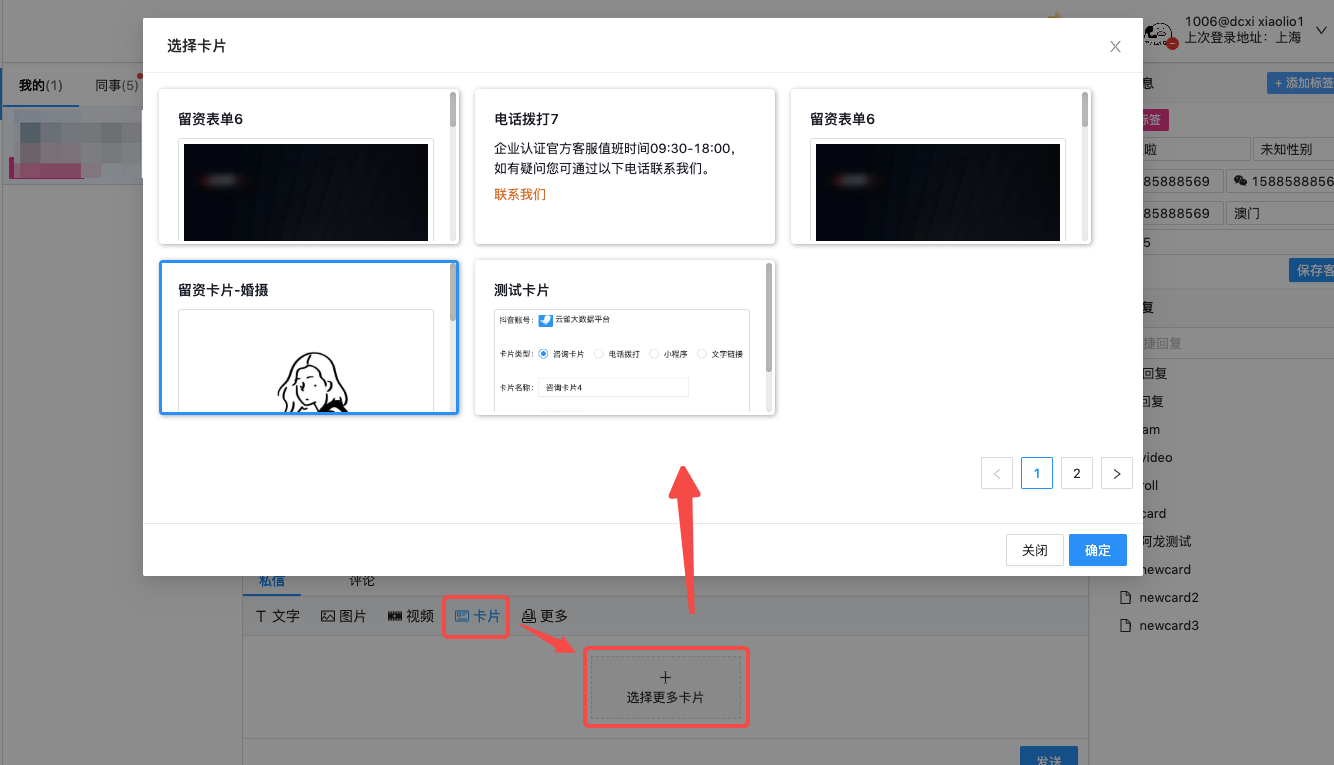Open the 图片 image attachment tool
Screen dimensions: 1334x765
(344, 616)
